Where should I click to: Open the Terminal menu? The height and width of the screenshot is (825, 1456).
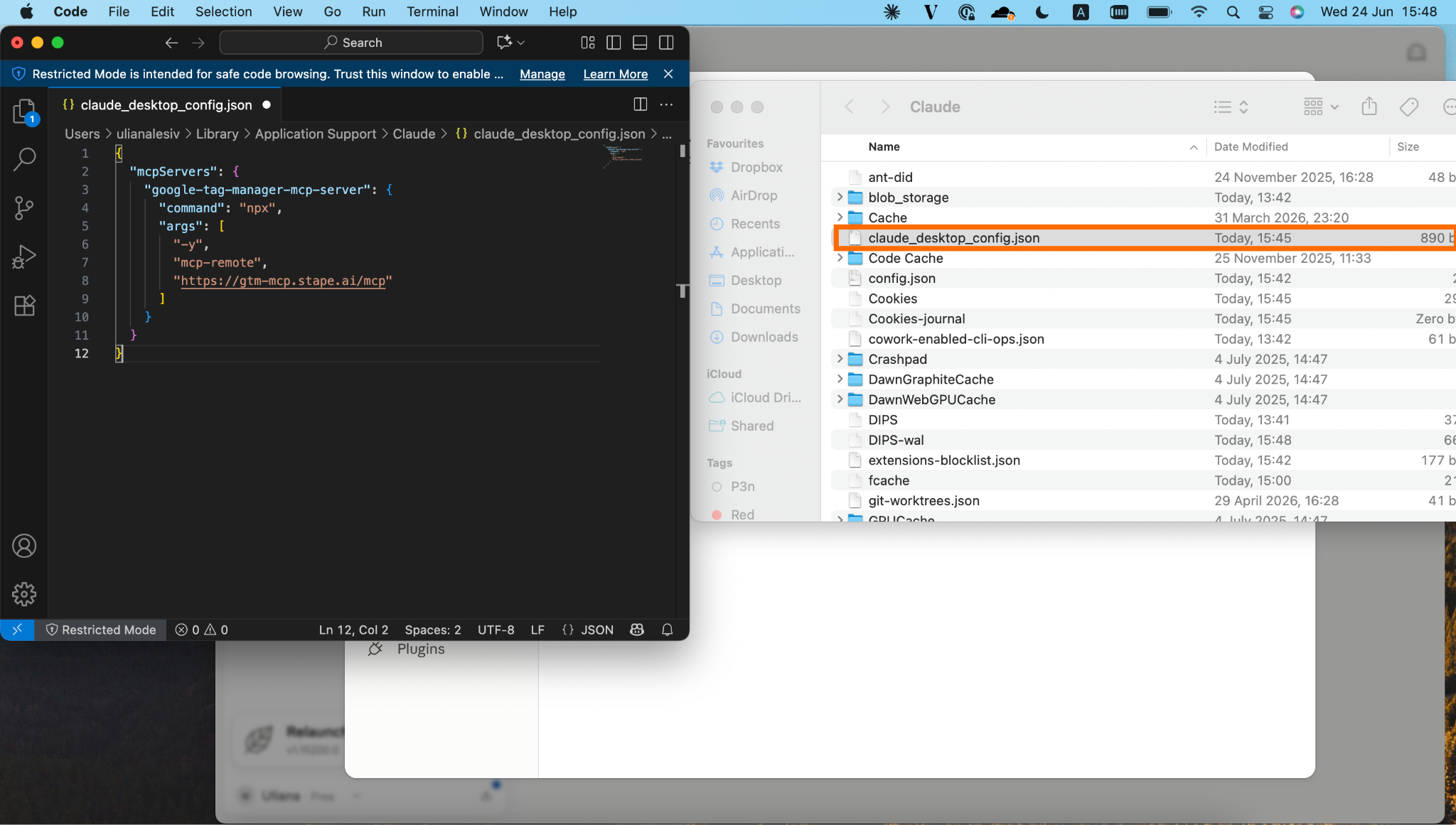[432, 11]
